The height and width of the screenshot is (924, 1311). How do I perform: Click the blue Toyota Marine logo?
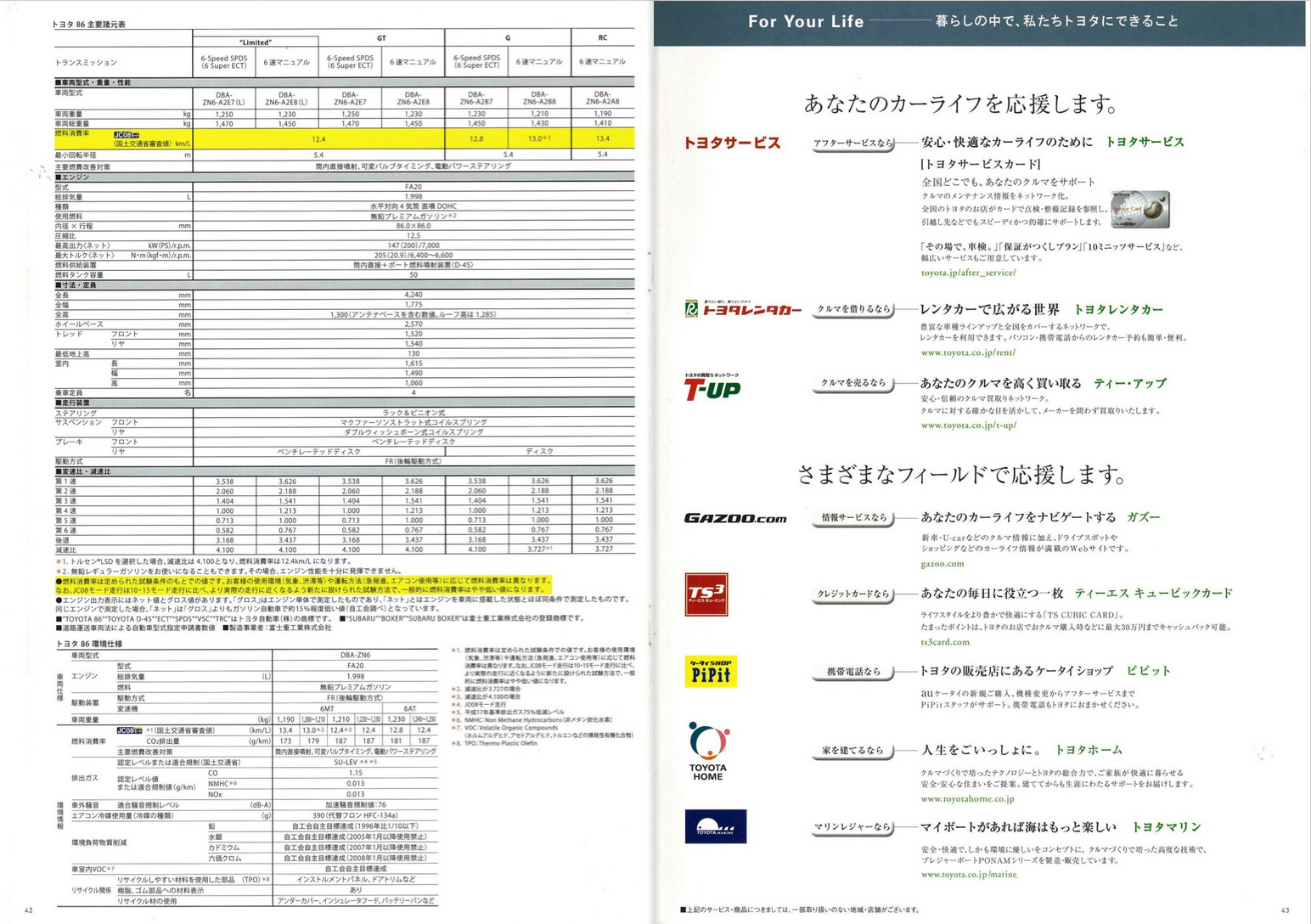point(715,827)
